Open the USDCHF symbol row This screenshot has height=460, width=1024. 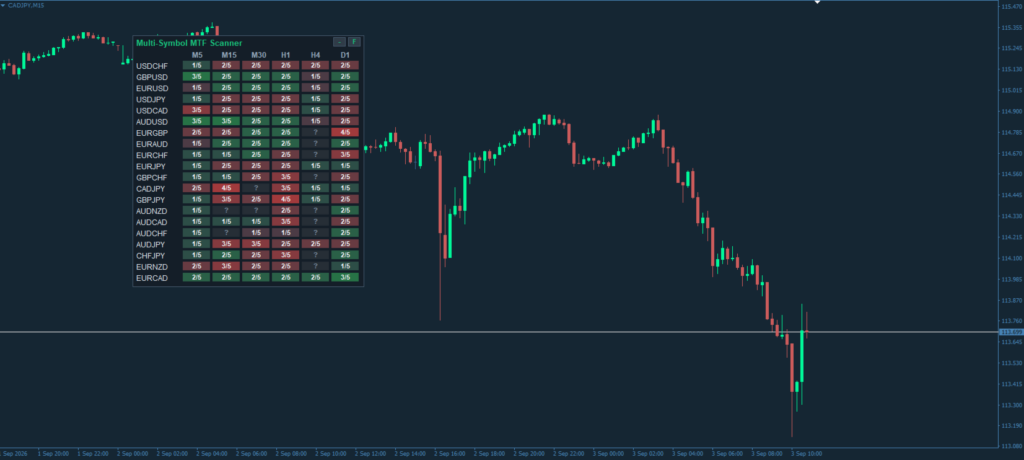(152, 66)
